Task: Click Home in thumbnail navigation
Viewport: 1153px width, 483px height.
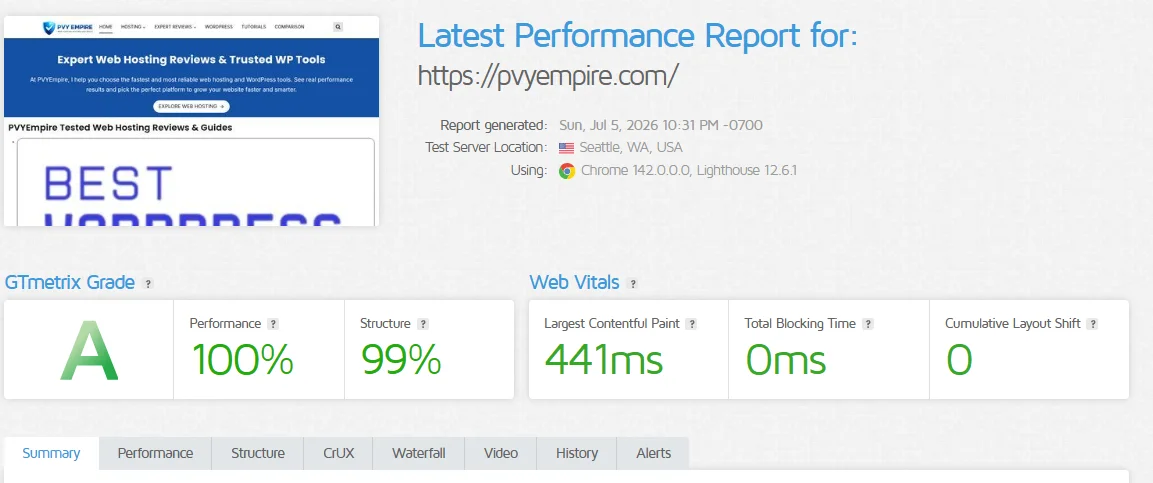Action: click(x=106, y=26)
